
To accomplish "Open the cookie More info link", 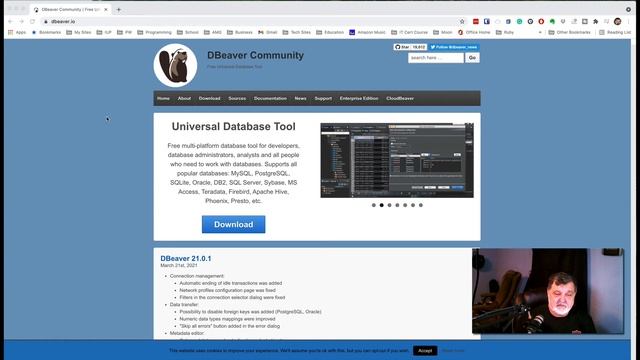I will click(x=453, y=351).
